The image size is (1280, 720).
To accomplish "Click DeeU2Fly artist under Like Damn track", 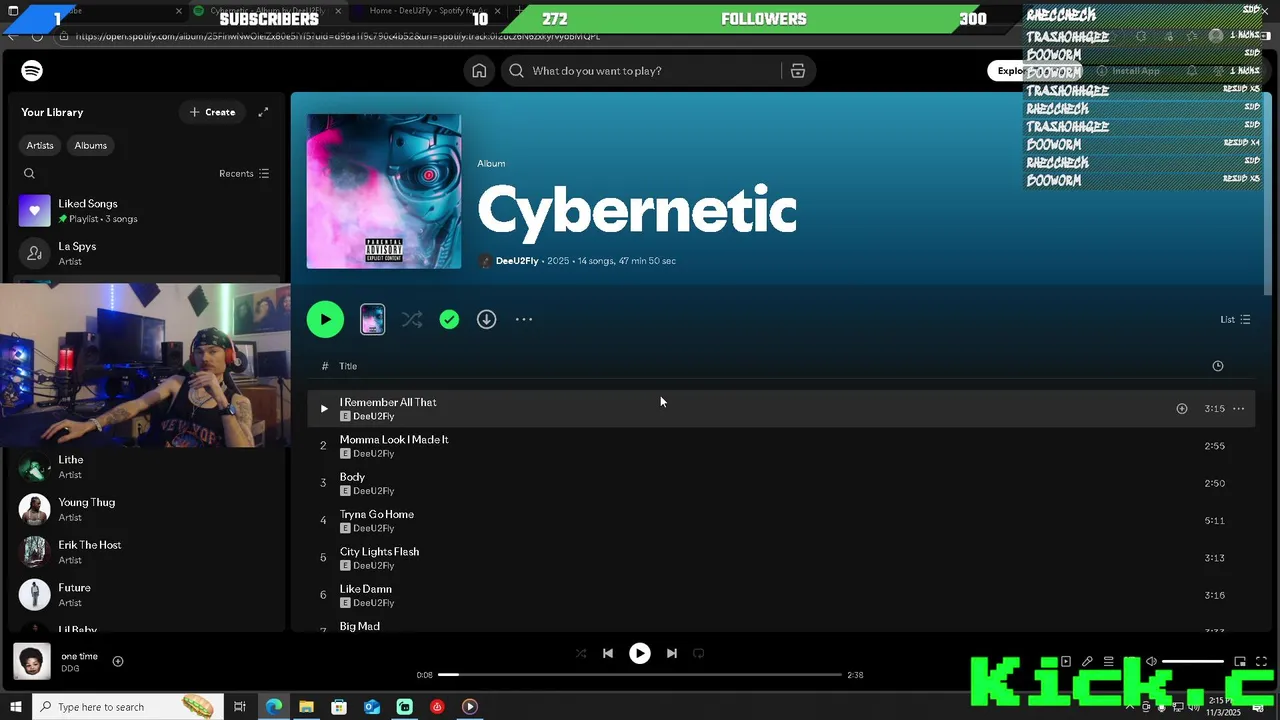I will point(374,603).
